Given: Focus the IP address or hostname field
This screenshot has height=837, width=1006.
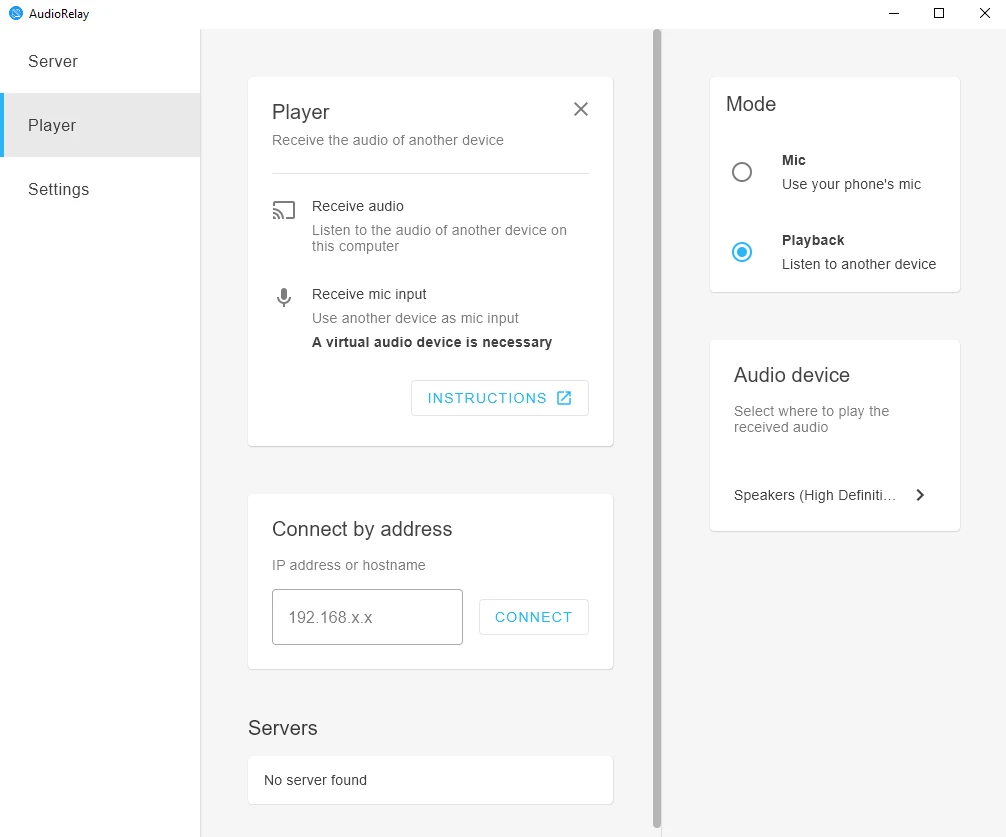Looking at the screenshot, I should [367, 617].
